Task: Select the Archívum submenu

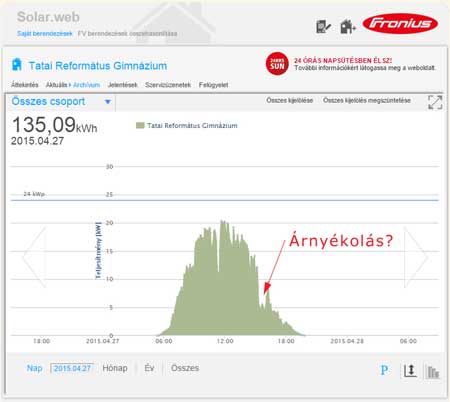Action: click(x=86, y=85)
